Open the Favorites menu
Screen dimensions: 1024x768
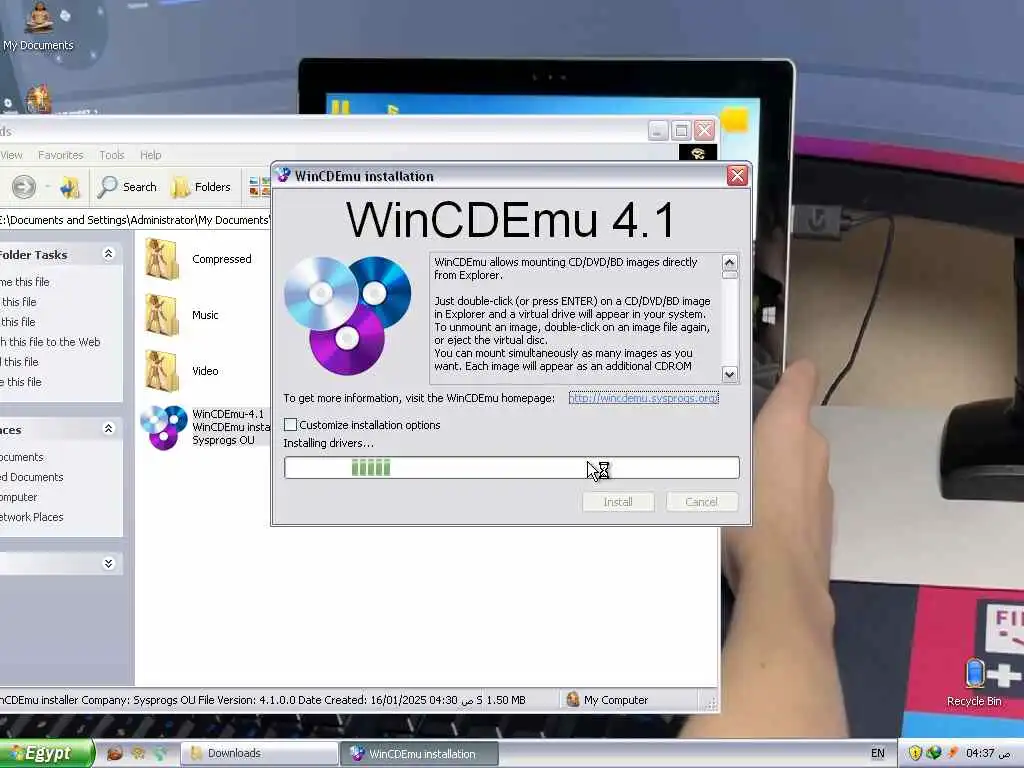[61, 155]
